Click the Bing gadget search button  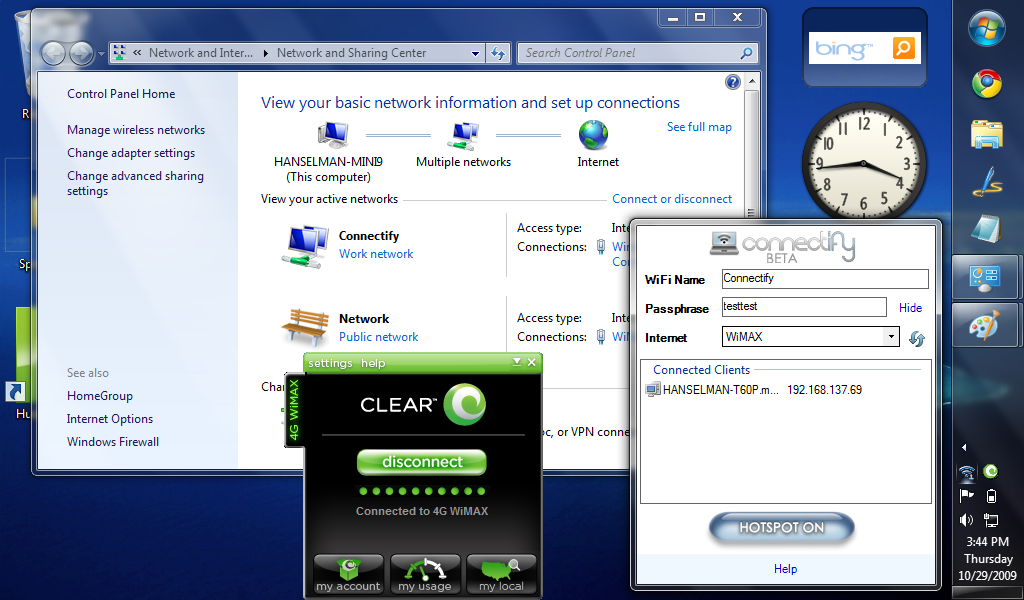tap(904, 48)
